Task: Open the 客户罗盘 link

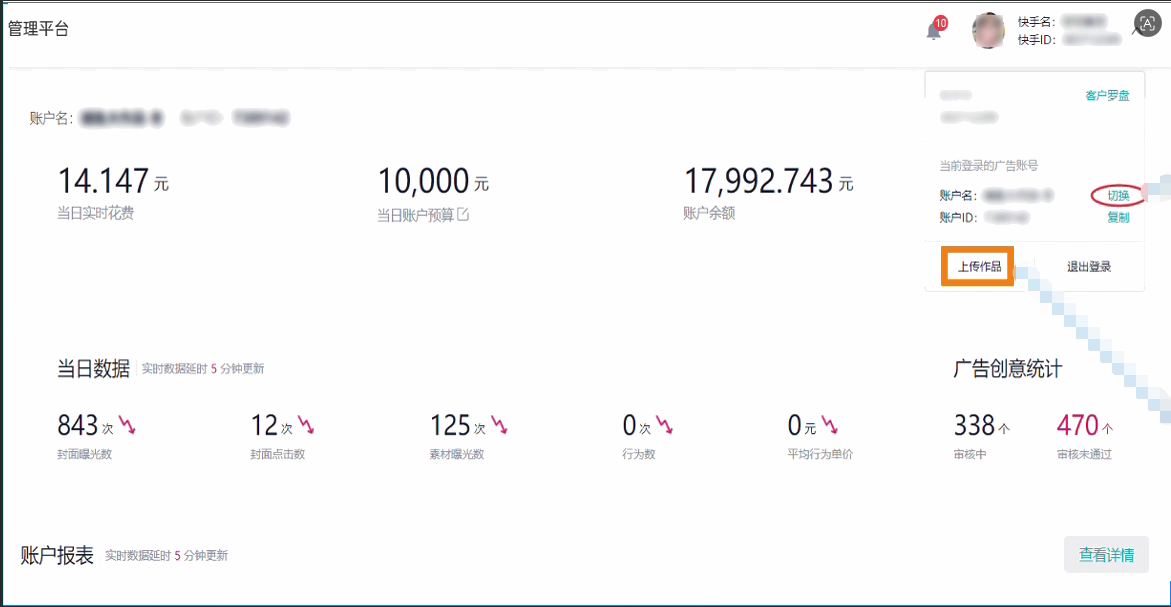Action: click(x=1107, y=96)
